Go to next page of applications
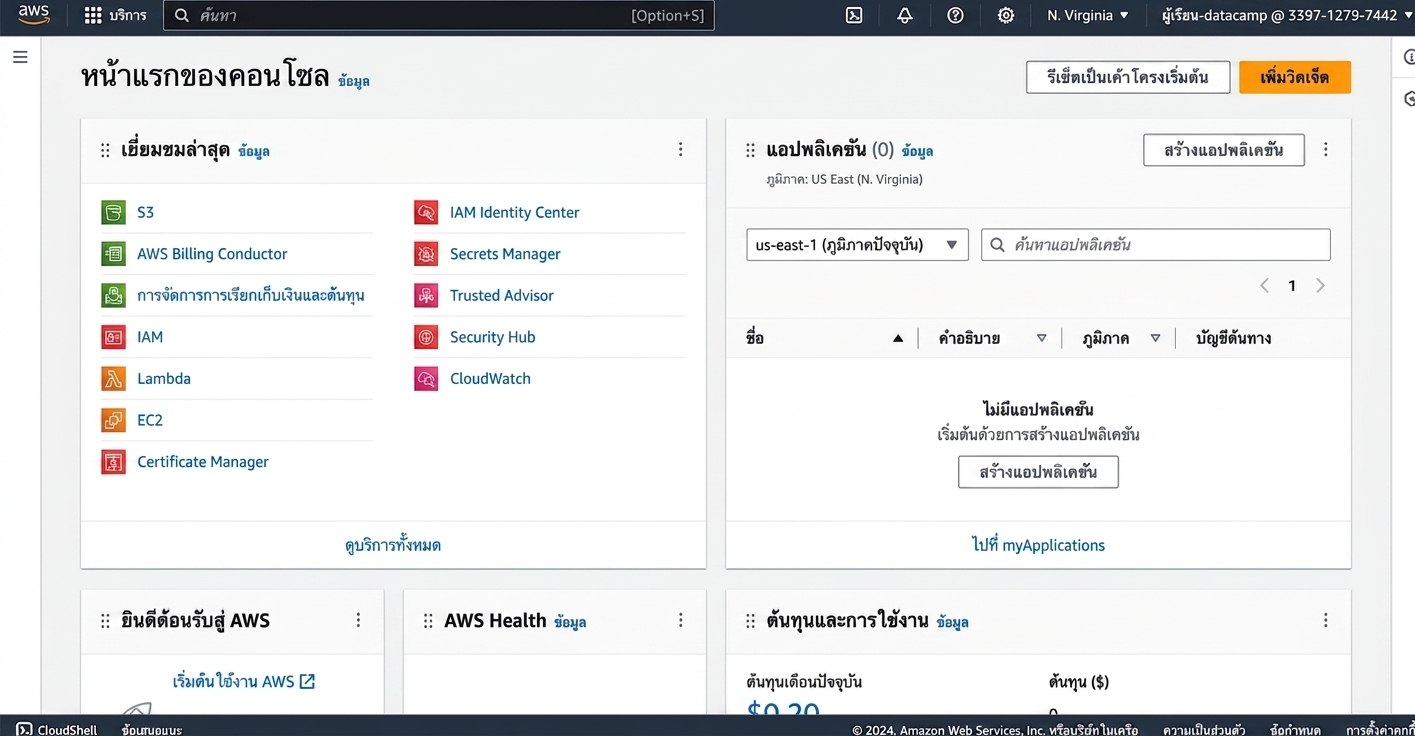Screen dimensions: 1415x736 (1320, 286)
